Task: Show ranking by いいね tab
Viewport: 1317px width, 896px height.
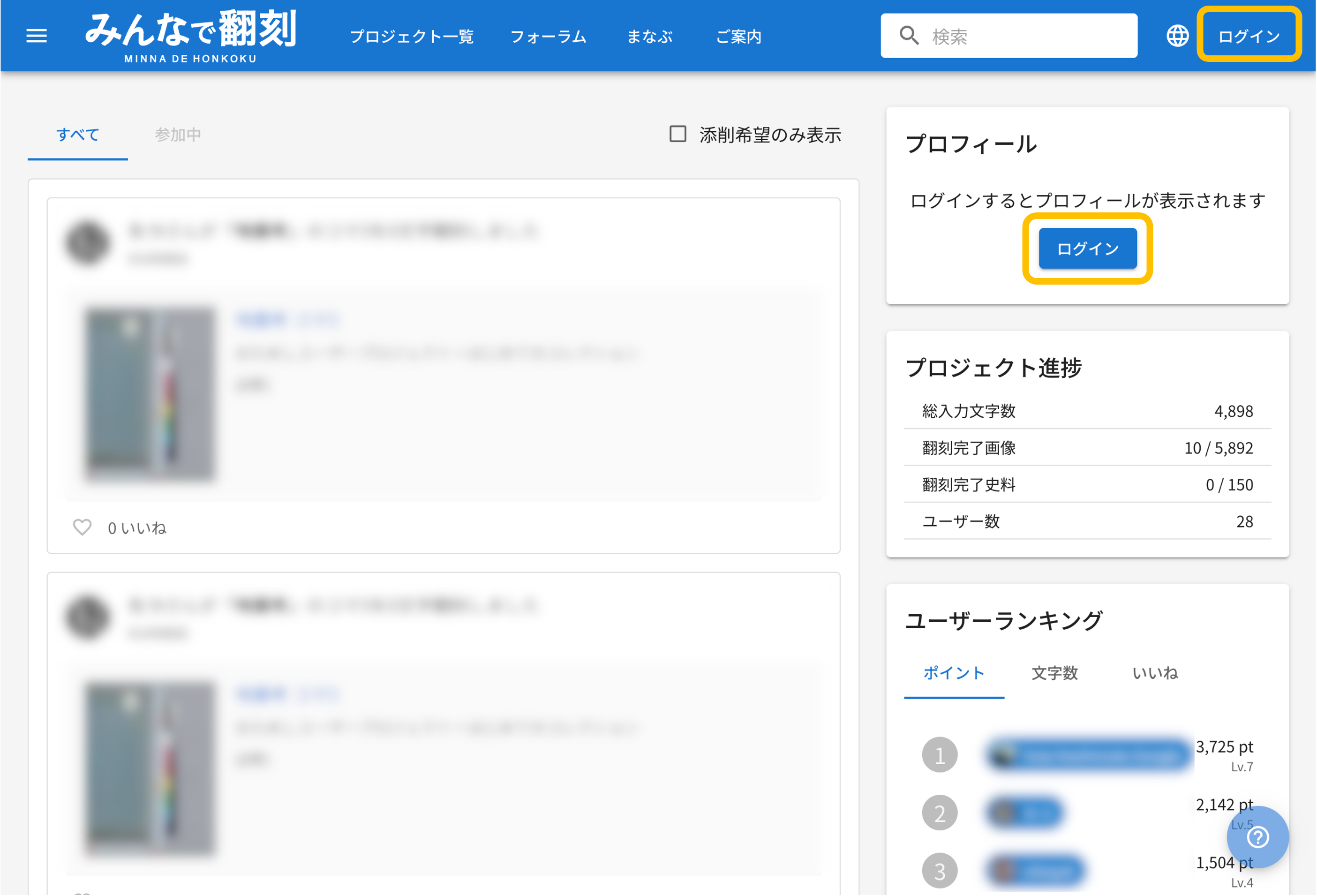Action: (x=1154, y=673)
